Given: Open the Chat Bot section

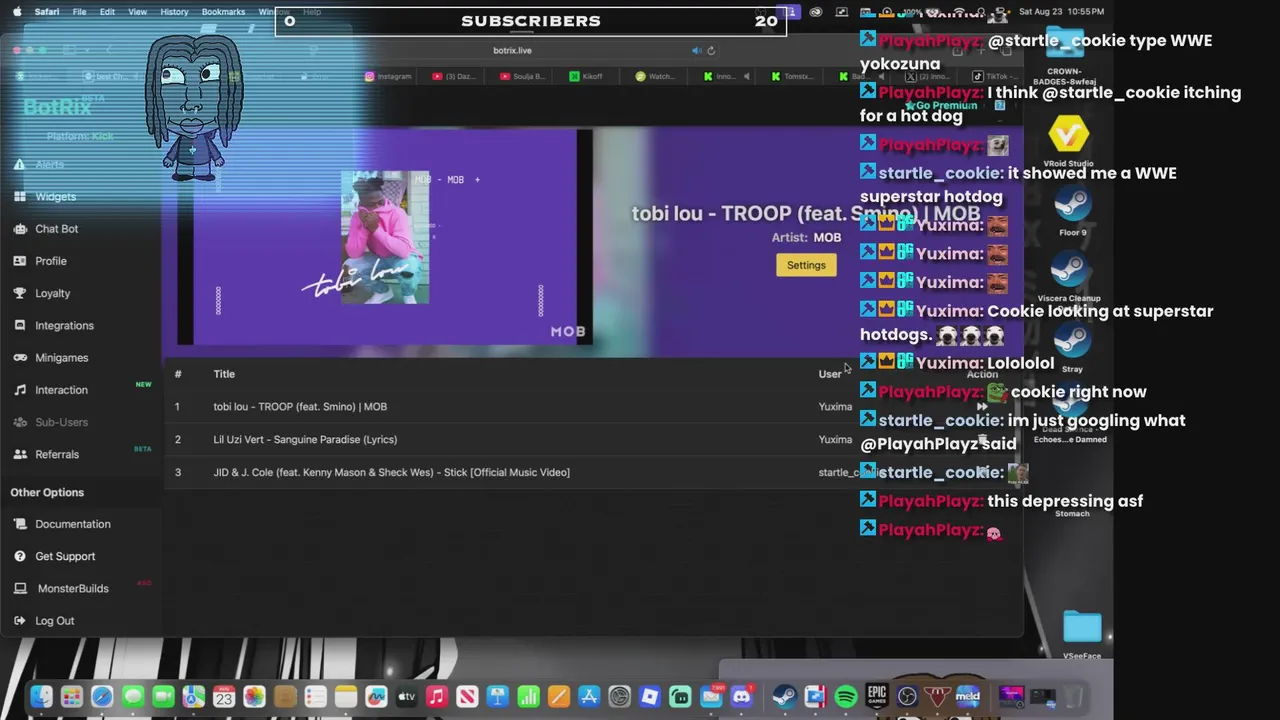Looking at the screenshot, I should click(x=57, y=229).
